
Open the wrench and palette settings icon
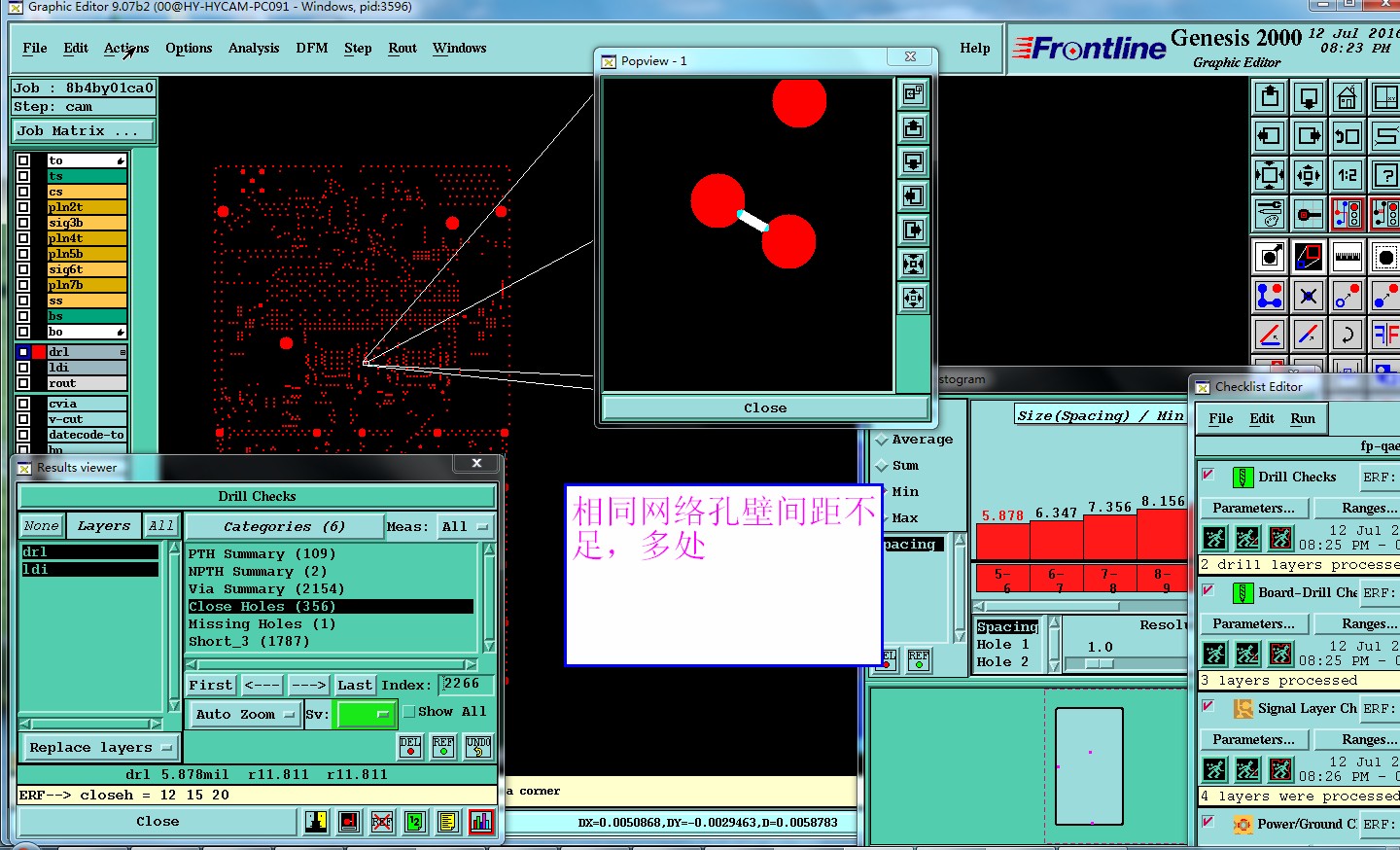click(x=1270, y=214)
